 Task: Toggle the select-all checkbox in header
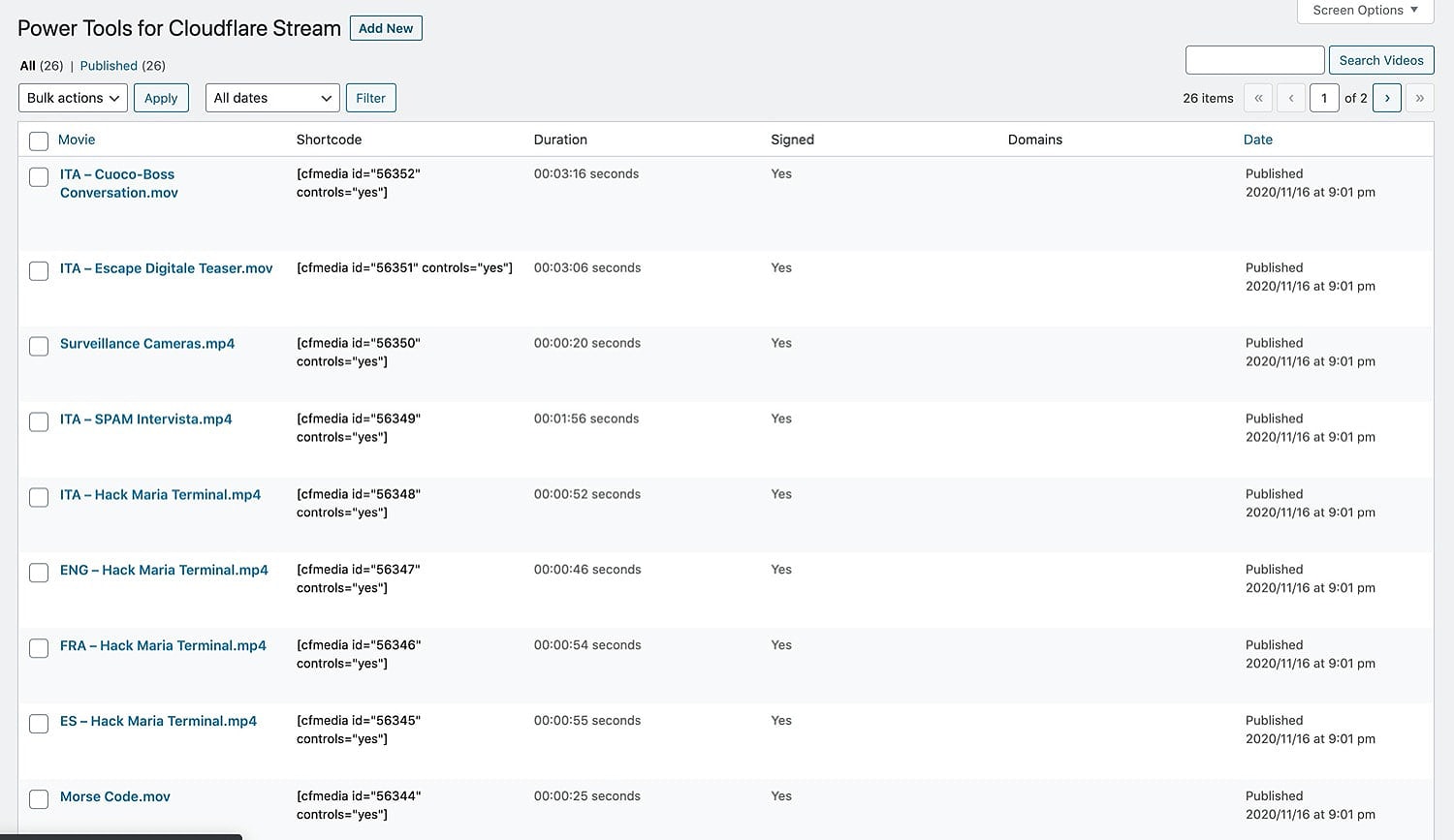pyautogui.click(x=39, y=141)
